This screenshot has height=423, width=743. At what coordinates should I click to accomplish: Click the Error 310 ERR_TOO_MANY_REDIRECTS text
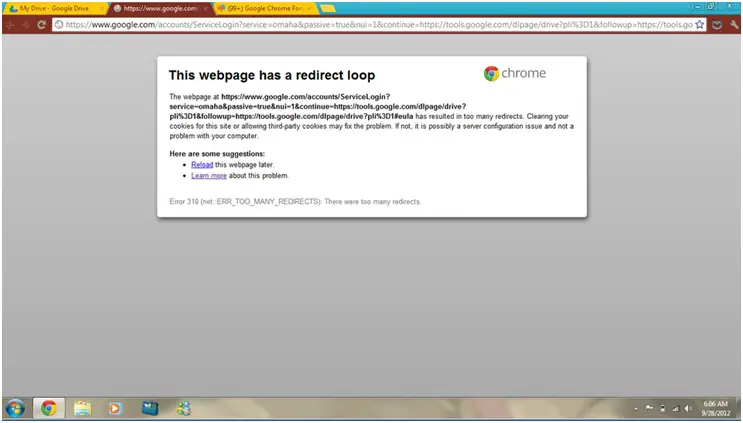point(295,202)
